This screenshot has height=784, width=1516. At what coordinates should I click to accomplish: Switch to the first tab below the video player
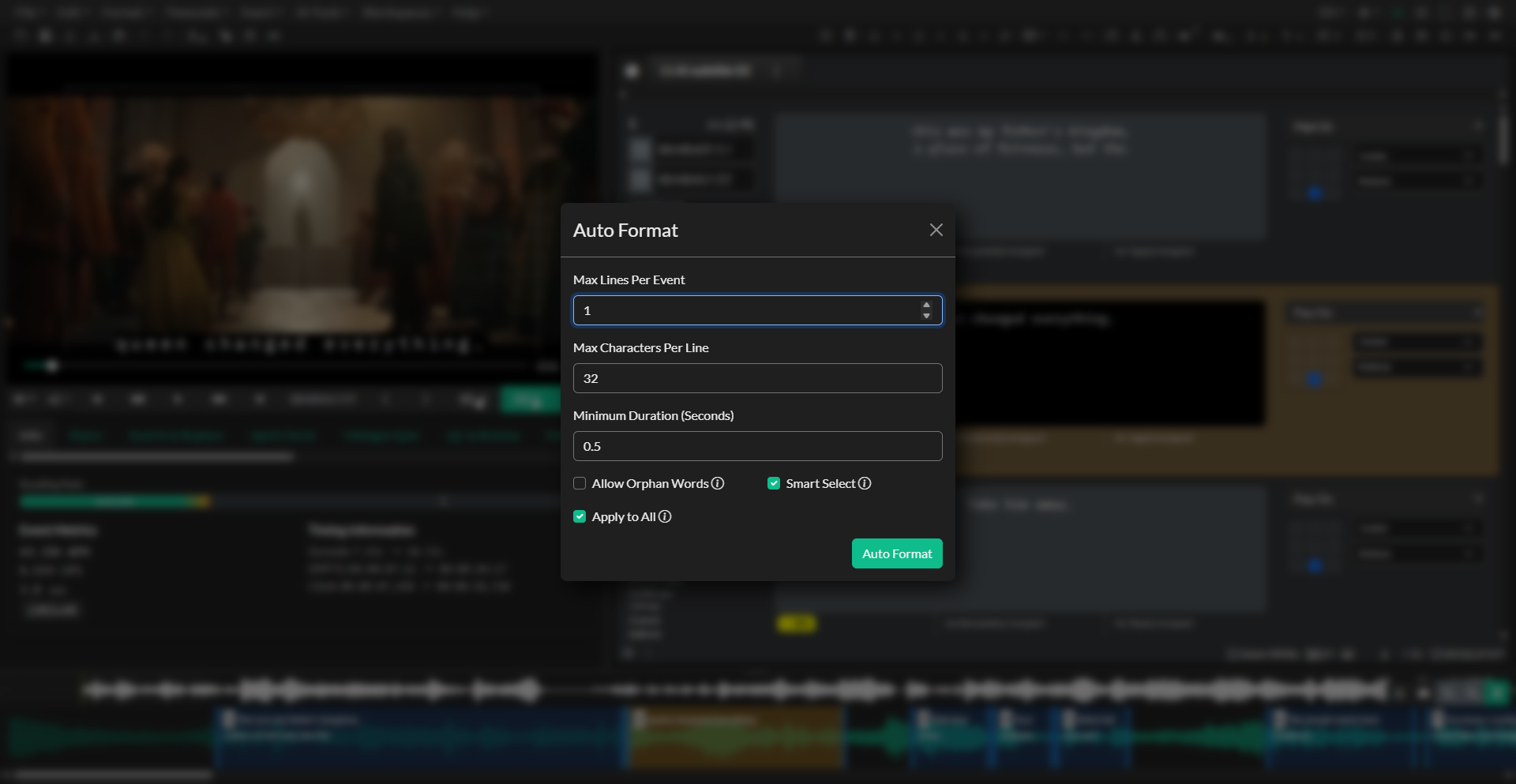click(x=31, y=435)
